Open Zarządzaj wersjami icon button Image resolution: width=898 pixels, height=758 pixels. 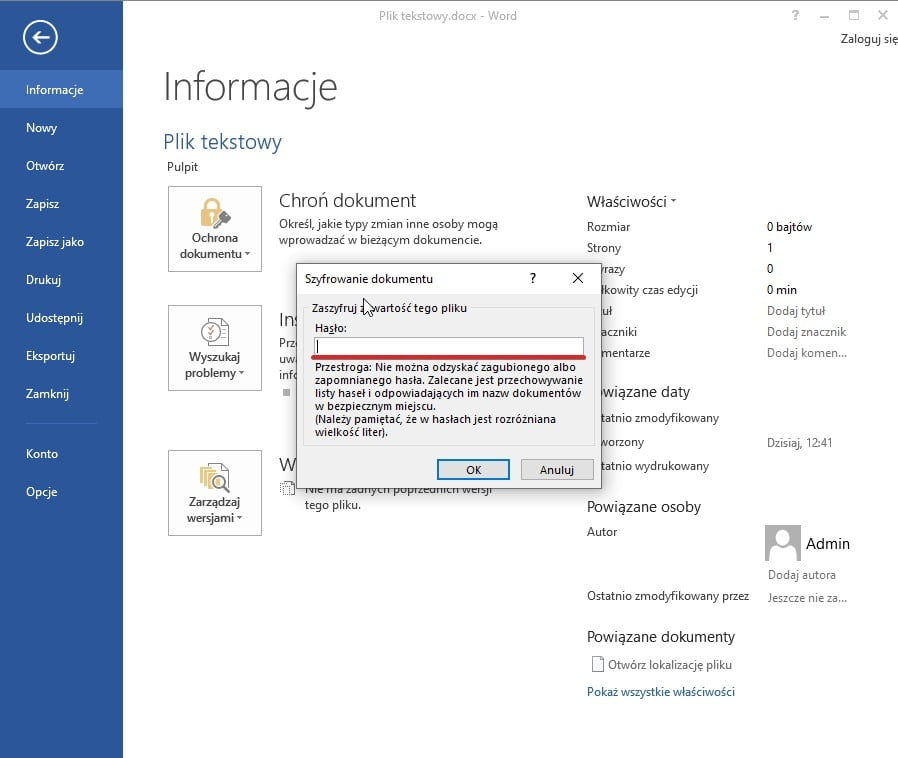tap(214, 493)
